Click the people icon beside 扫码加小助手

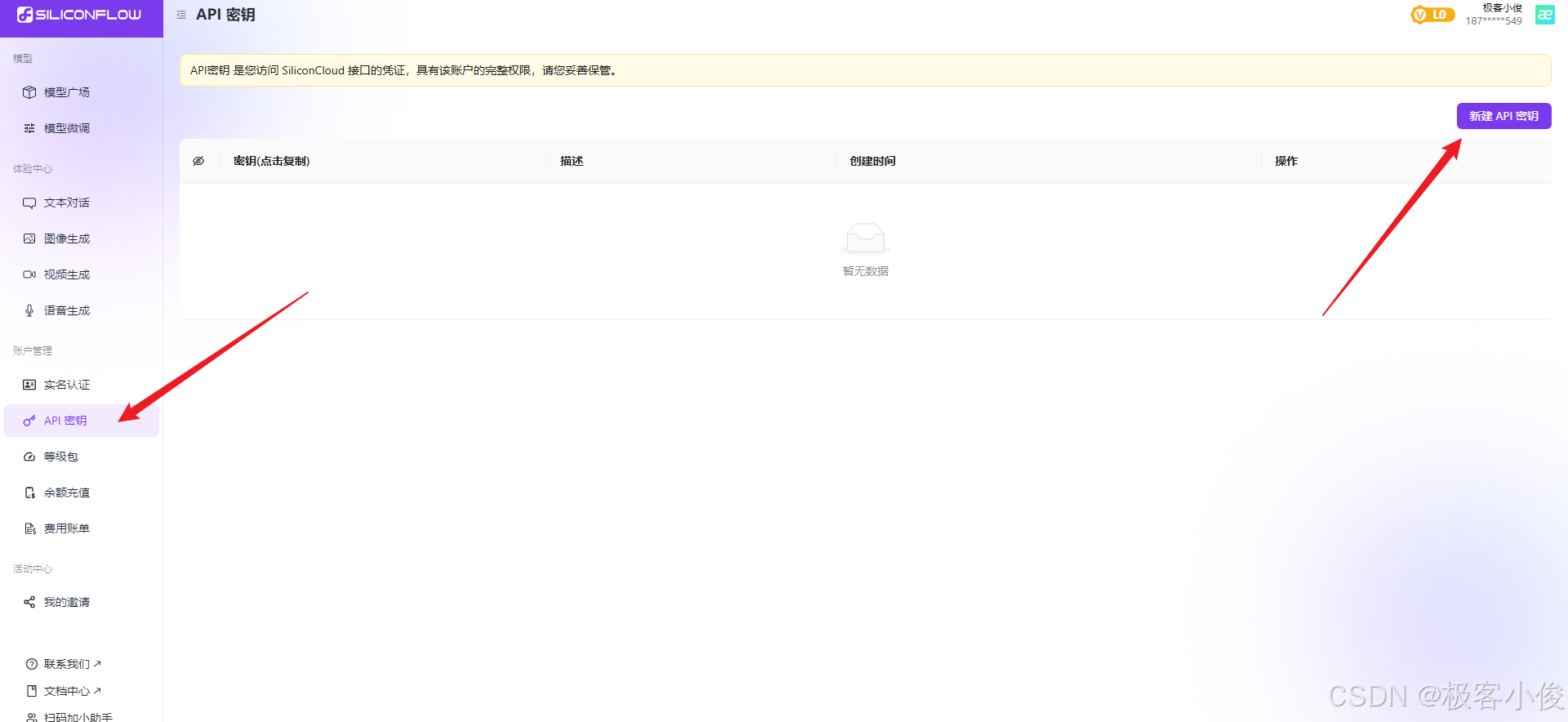[32, 717]
